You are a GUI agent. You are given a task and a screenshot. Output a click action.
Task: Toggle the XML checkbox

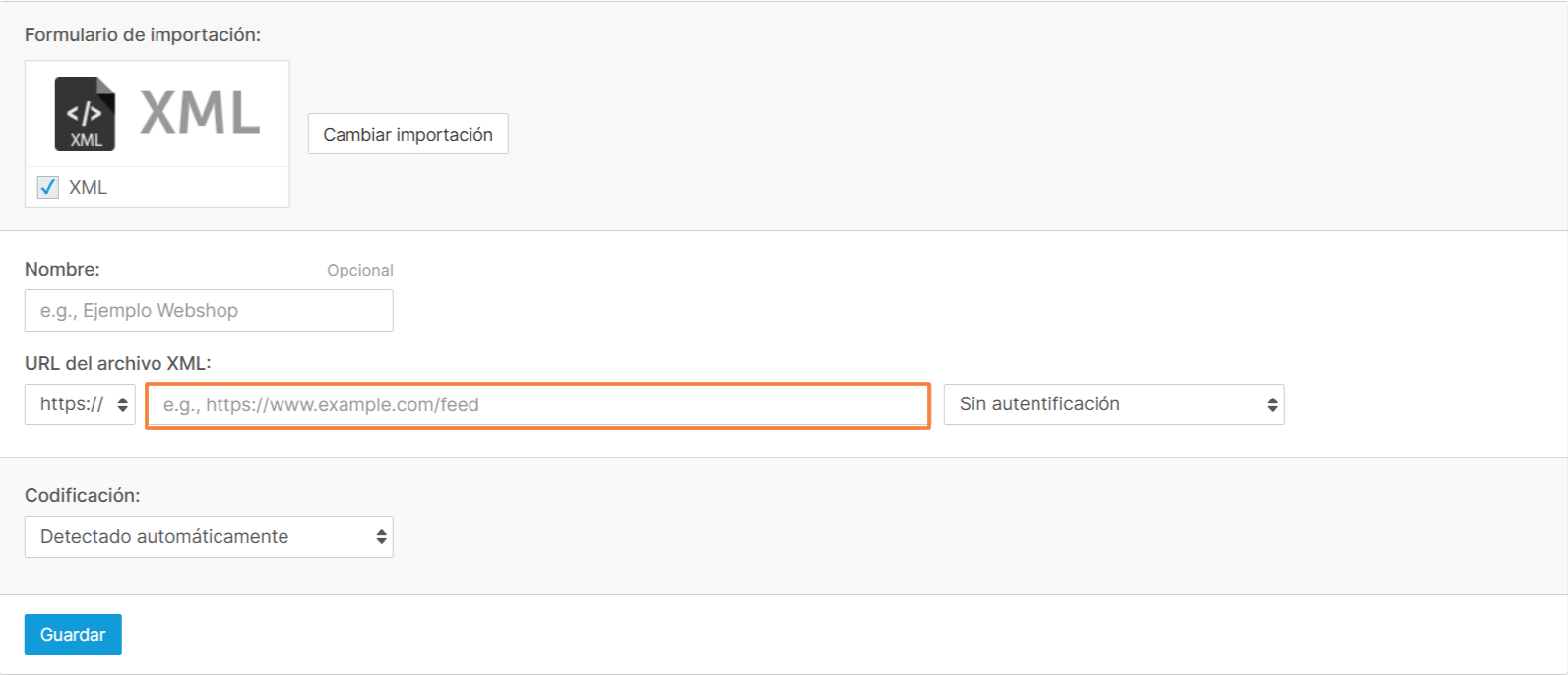coord(47,187)
